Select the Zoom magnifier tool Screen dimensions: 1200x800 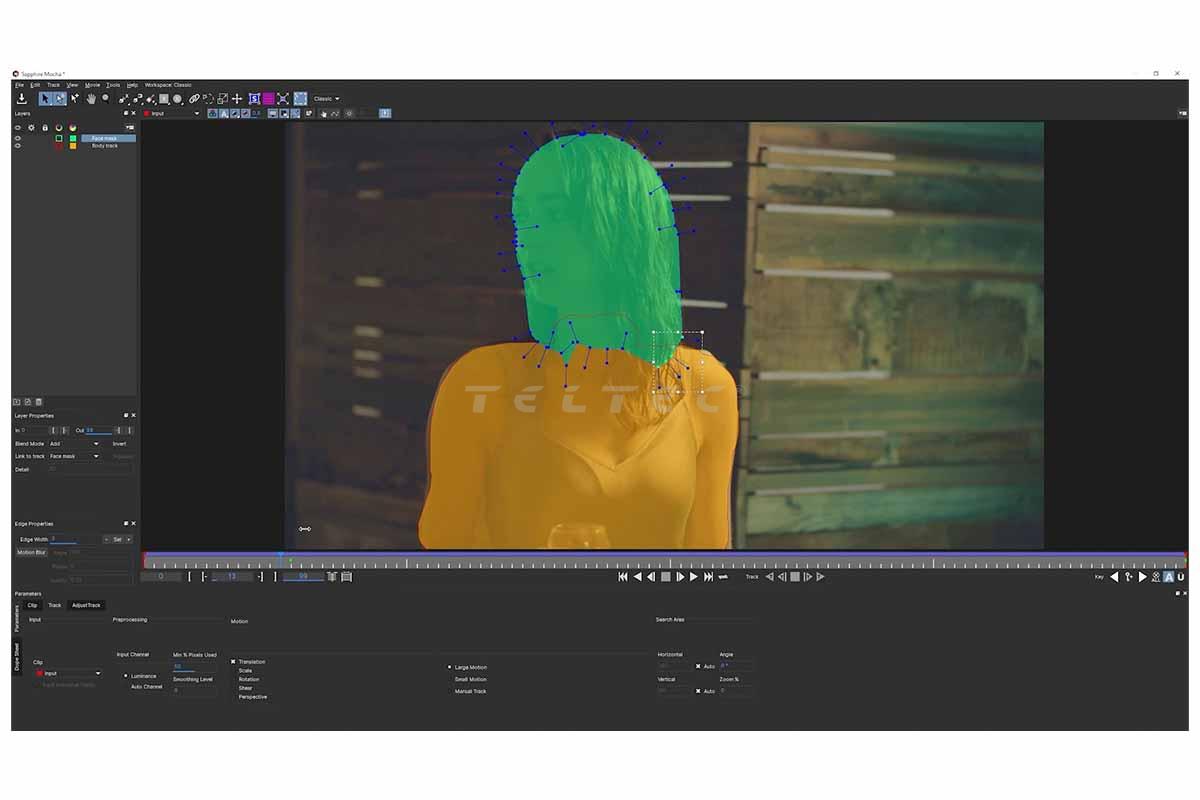coord(105,99)
